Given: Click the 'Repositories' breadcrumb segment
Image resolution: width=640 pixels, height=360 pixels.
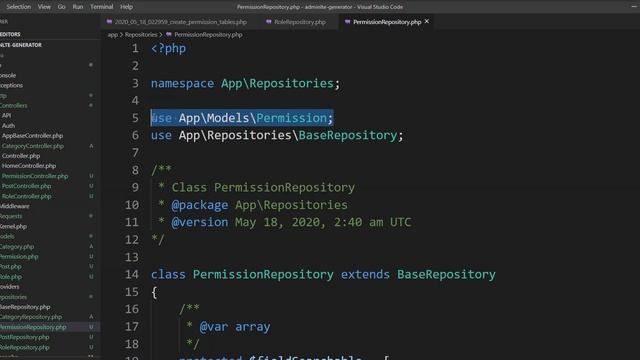Looking at the screenshot, I should coord(141,35).
